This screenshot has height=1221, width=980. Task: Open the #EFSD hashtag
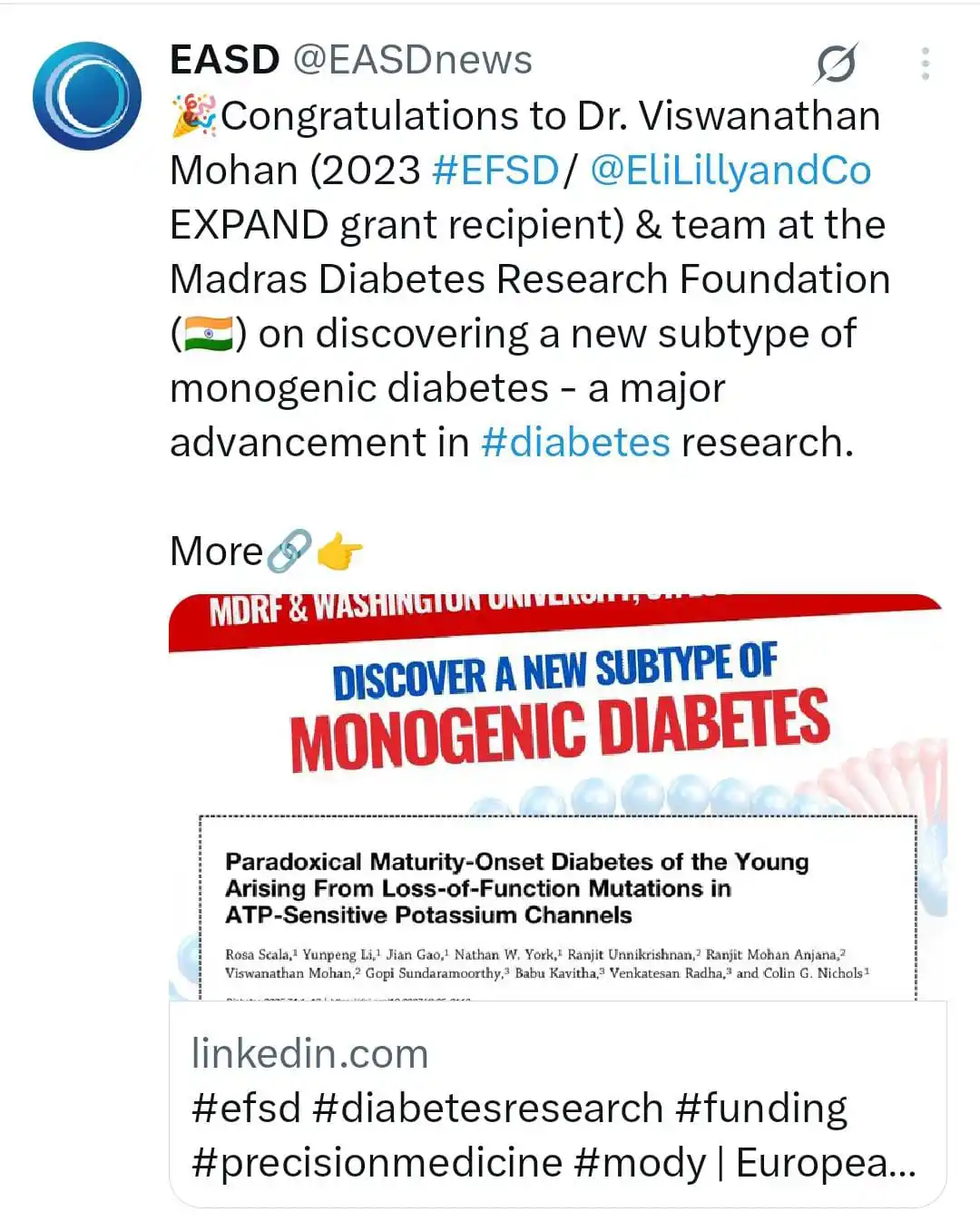(x=496, y=171)
